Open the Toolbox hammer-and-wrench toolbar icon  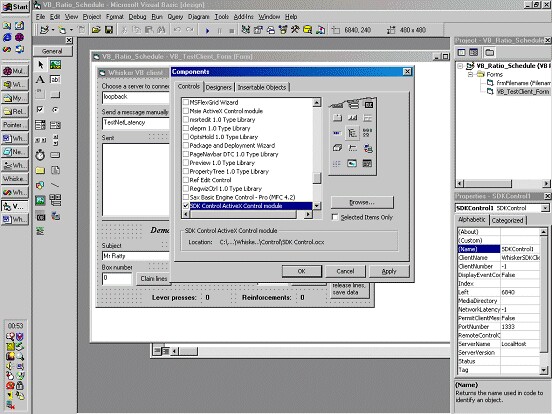point(295,30)
